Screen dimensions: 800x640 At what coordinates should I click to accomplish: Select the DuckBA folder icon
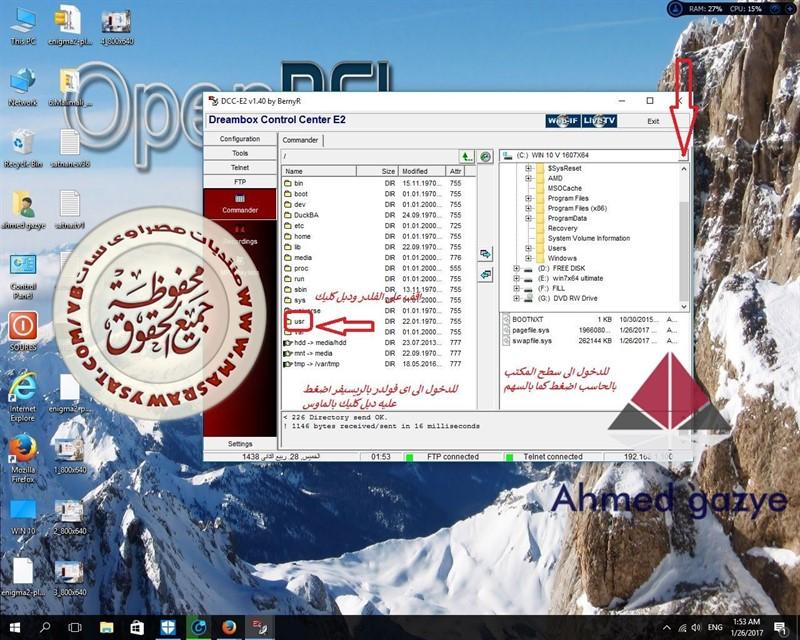[x=288, y=215]
